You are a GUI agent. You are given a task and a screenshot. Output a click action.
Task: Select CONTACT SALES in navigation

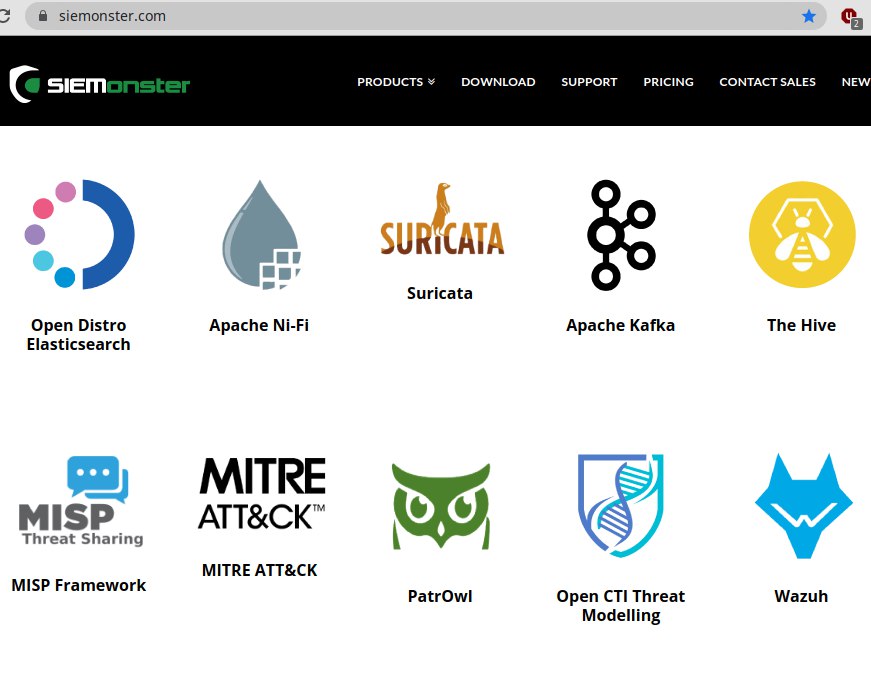(767, 82)
